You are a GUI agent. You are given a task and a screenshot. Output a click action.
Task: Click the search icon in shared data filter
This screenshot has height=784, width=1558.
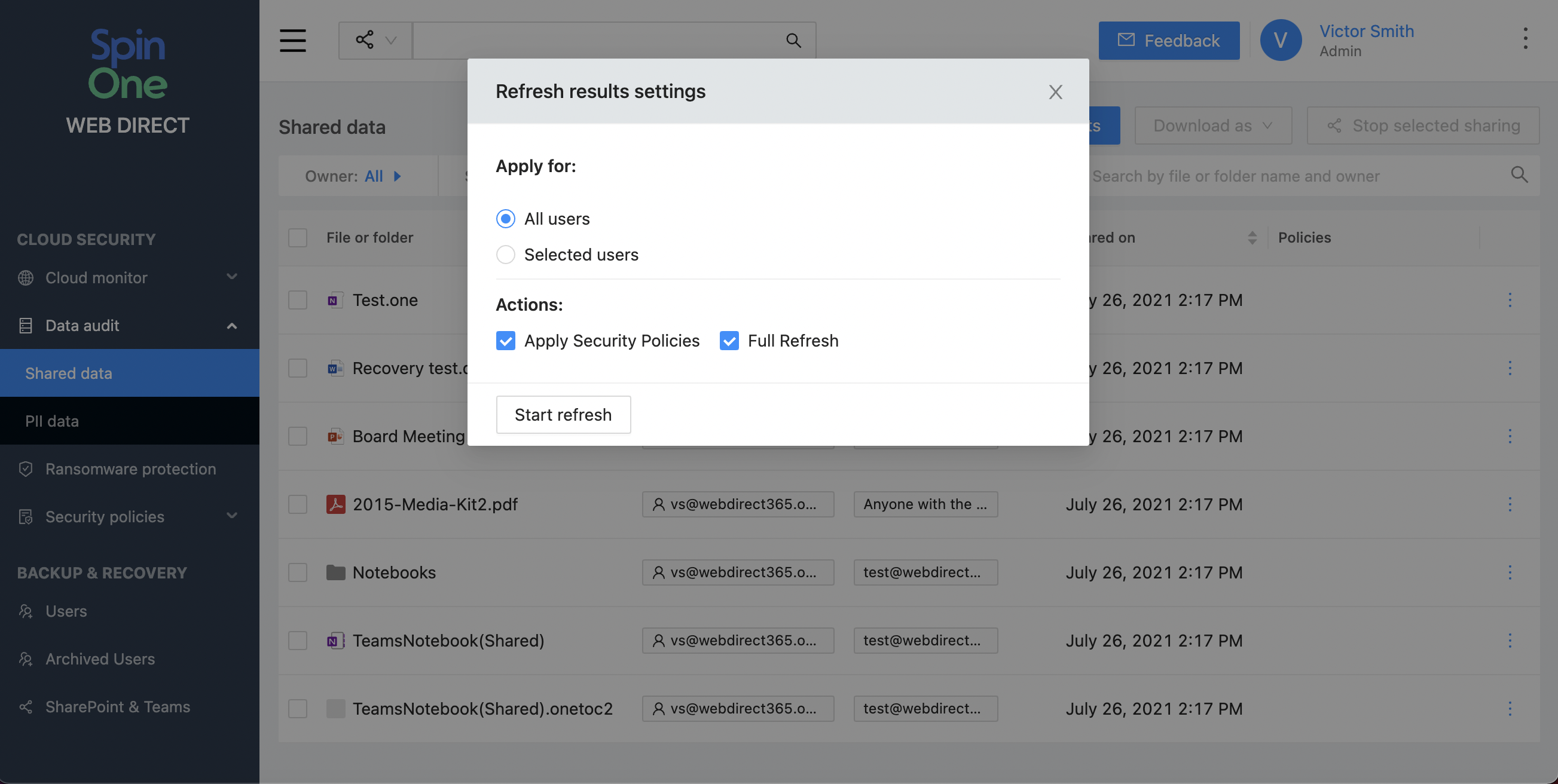pyautogui.click(x=1519, y=175)
